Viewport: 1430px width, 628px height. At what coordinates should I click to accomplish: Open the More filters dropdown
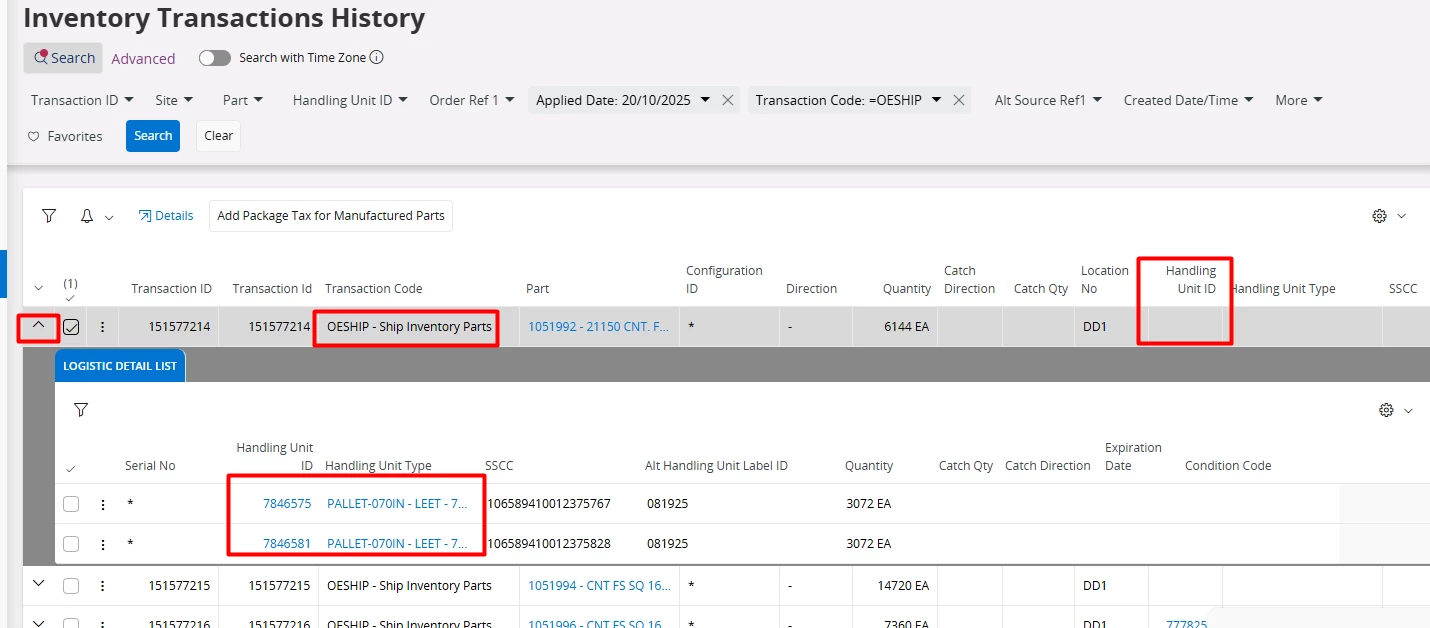pyautogui.click(x=1298, y=100)
